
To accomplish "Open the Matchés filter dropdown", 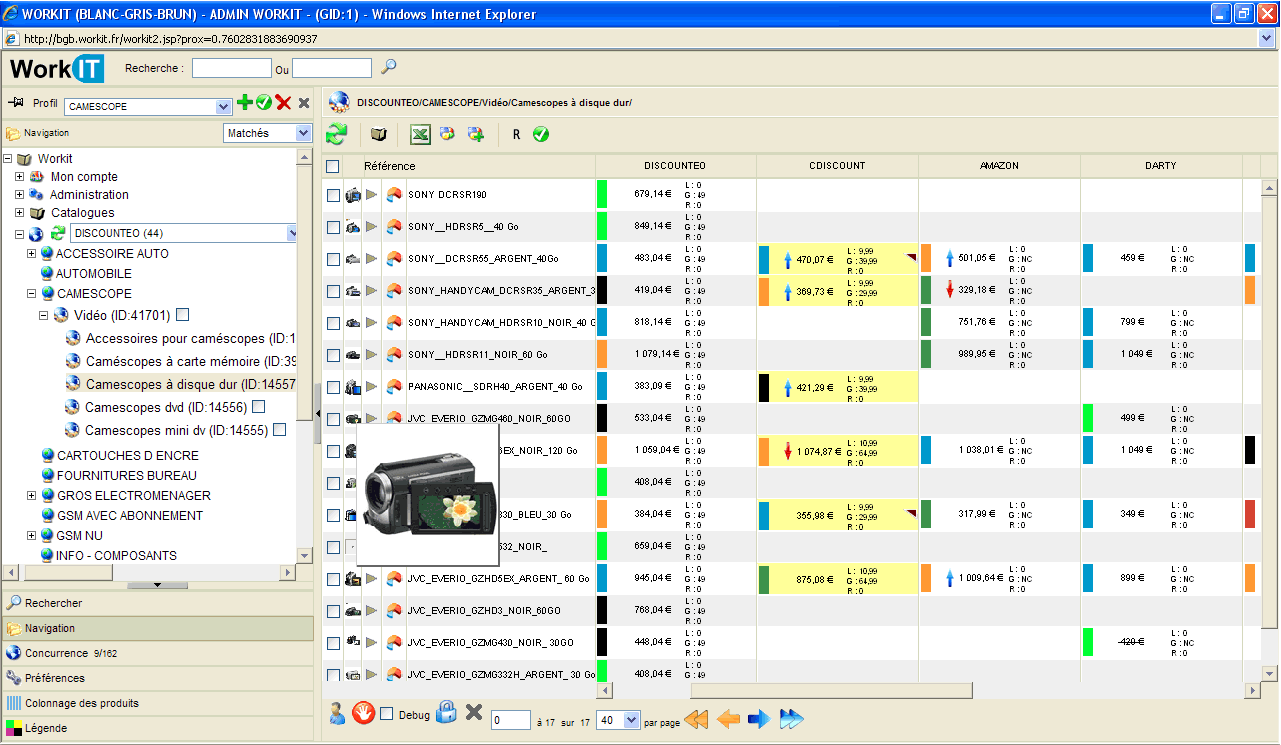I will point(303,133).
